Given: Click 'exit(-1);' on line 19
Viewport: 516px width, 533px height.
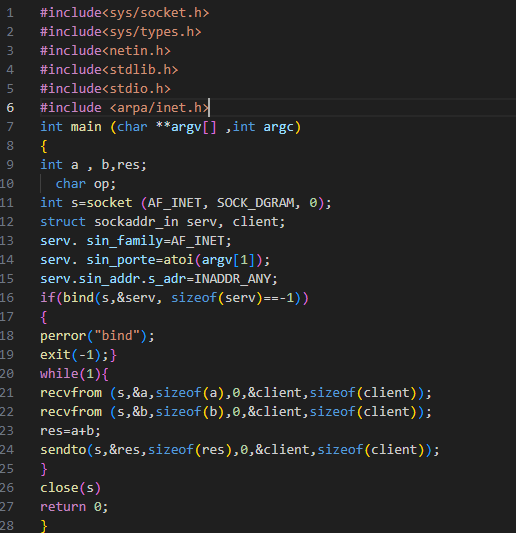Looking at the screenshot, I should tap(74, 355).
